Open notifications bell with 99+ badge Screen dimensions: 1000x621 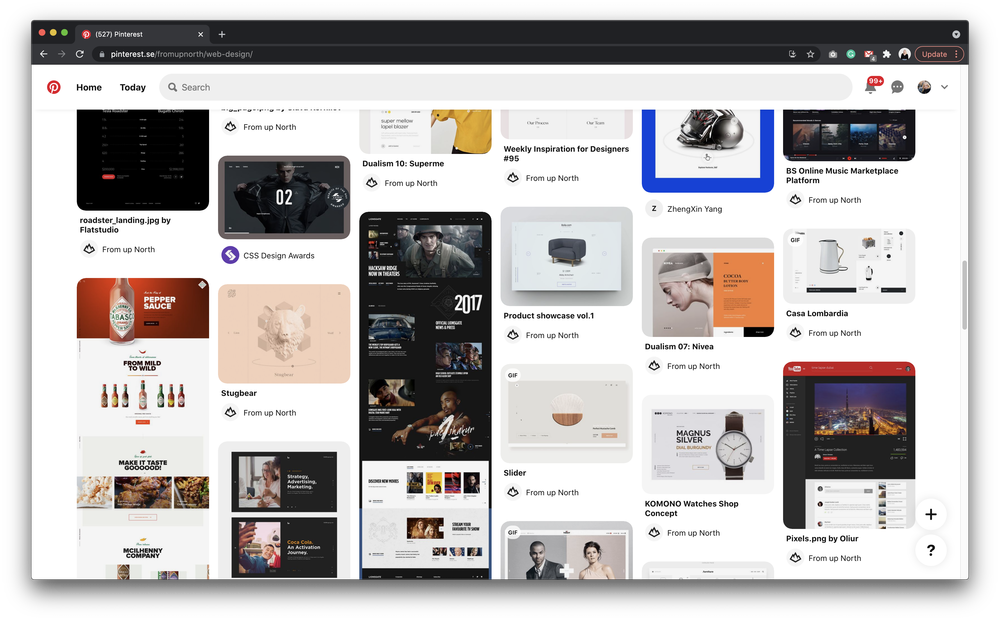[x=871, y=86]
